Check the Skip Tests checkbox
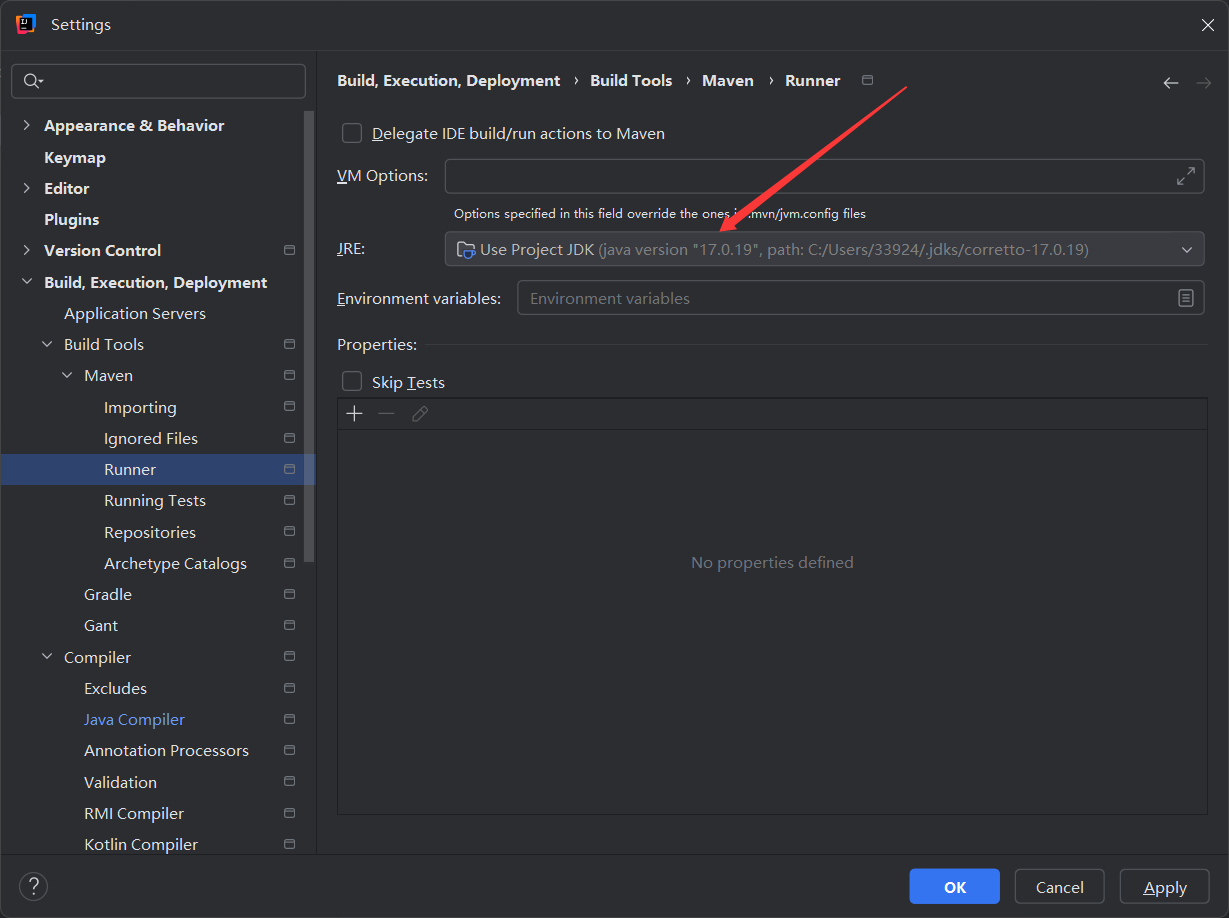1229x918 pixels. click(x=352, y=382)
